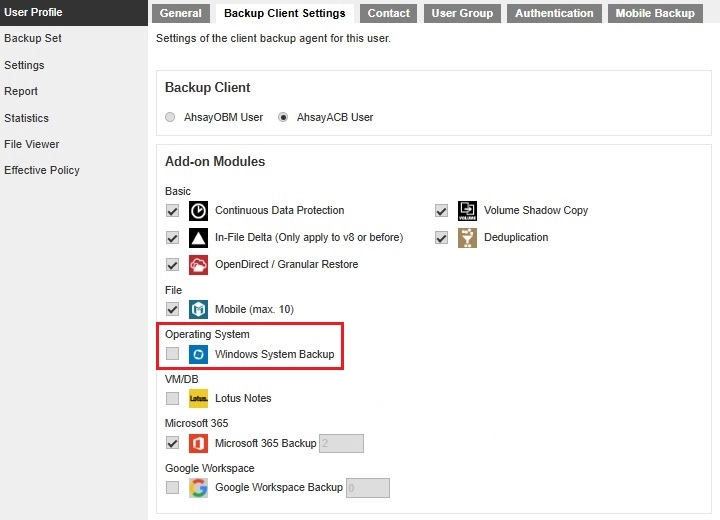This screenshot has height=520, width=720.
Task: Select the AhsayOBM User radio button
Action: 170,117
